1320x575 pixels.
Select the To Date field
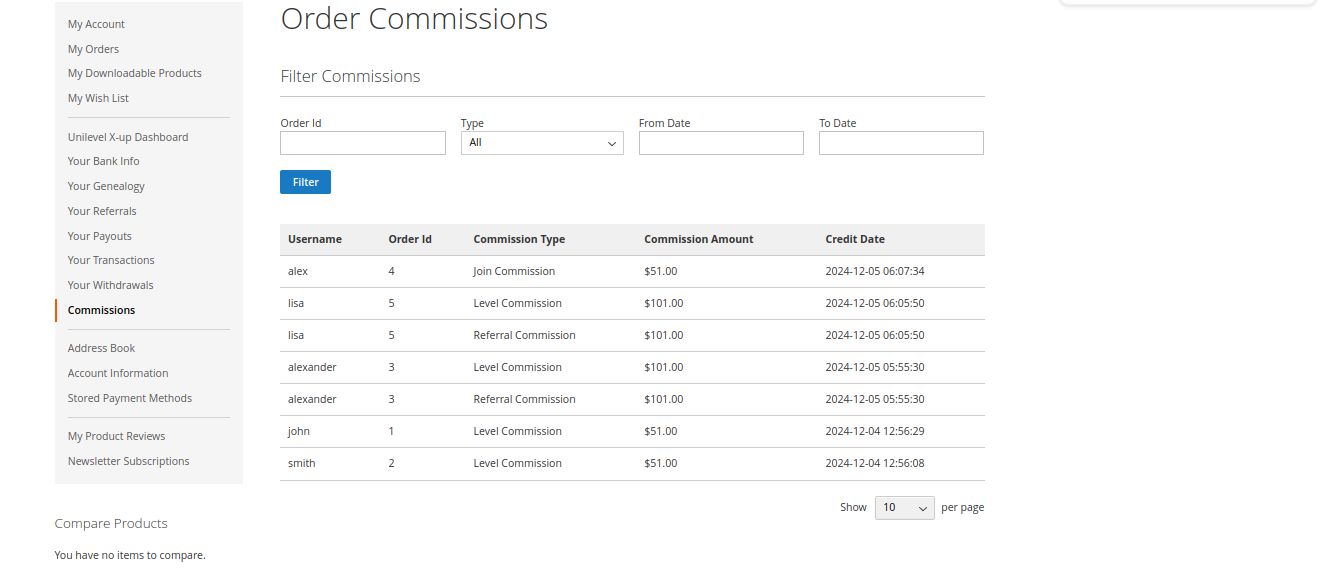coord(900,143)
